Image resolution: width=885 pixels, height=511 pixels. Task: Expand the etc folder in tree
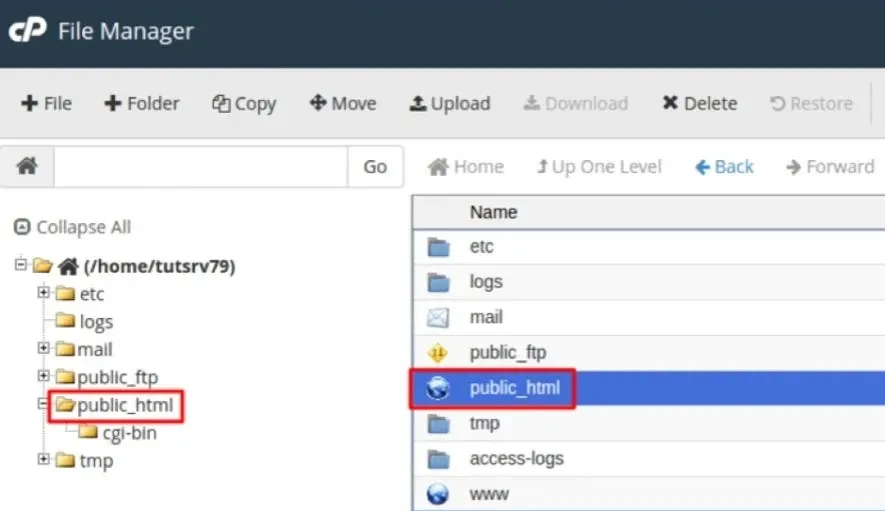click(43, 293)
